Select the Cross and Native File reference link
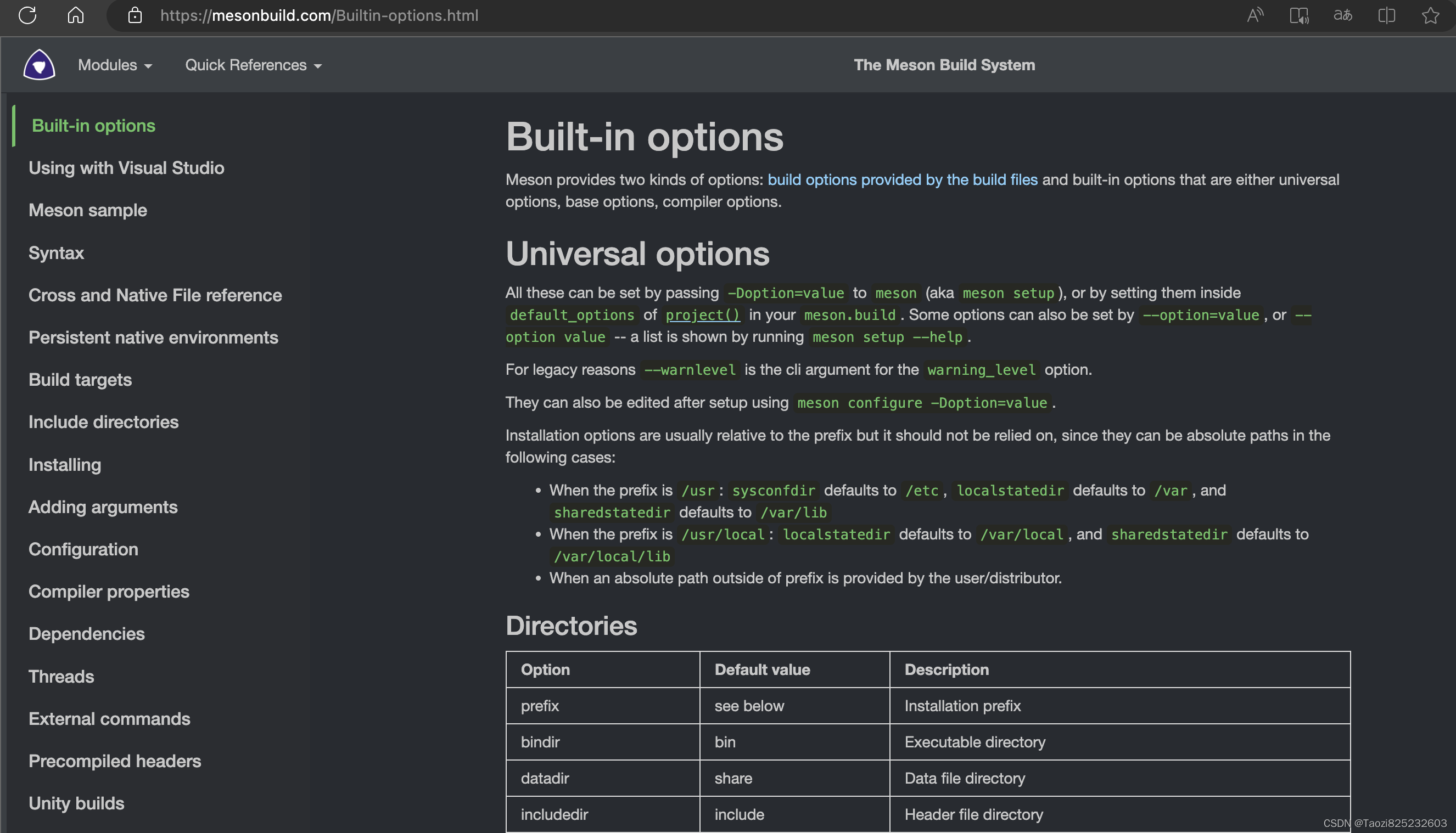Image resolution: width=1456 pixels, height=833 pixels. click(x=155, y=295)
